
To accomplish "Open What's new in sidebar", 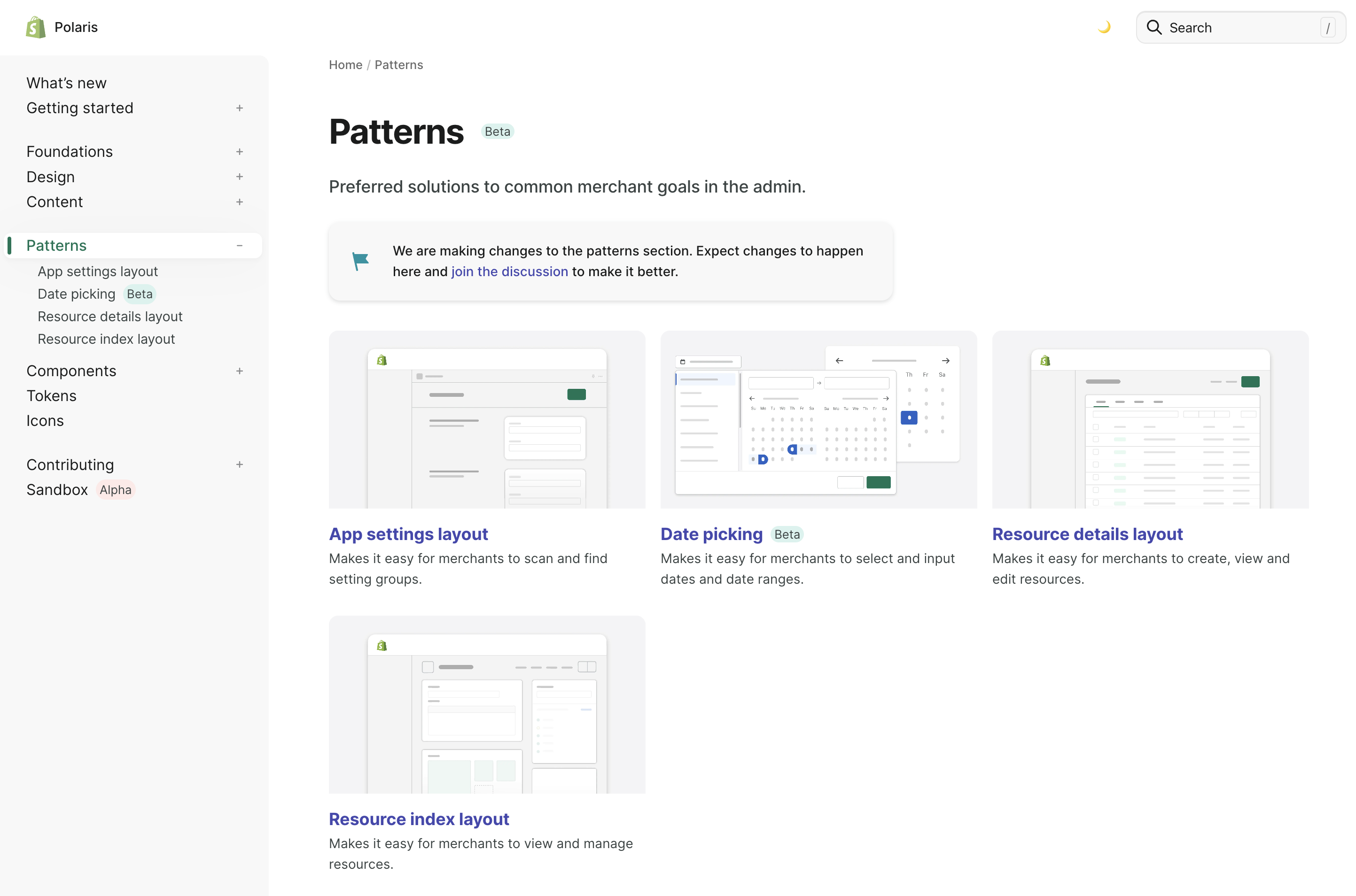I will click(x=66, y=83).
